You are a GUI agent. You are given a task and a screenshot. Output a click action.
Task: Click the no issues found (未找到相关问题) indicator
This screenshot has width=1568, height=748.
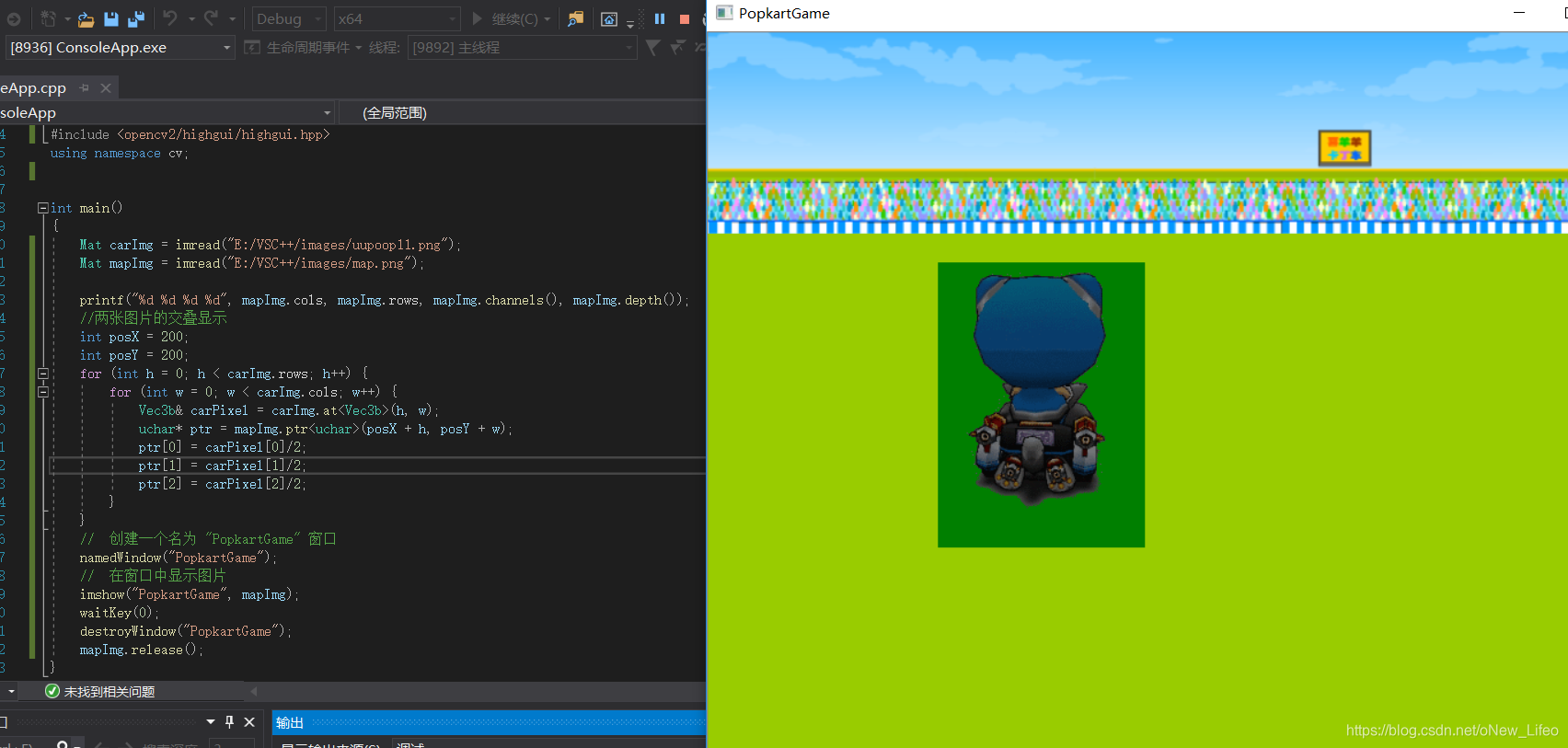[99, 691]
